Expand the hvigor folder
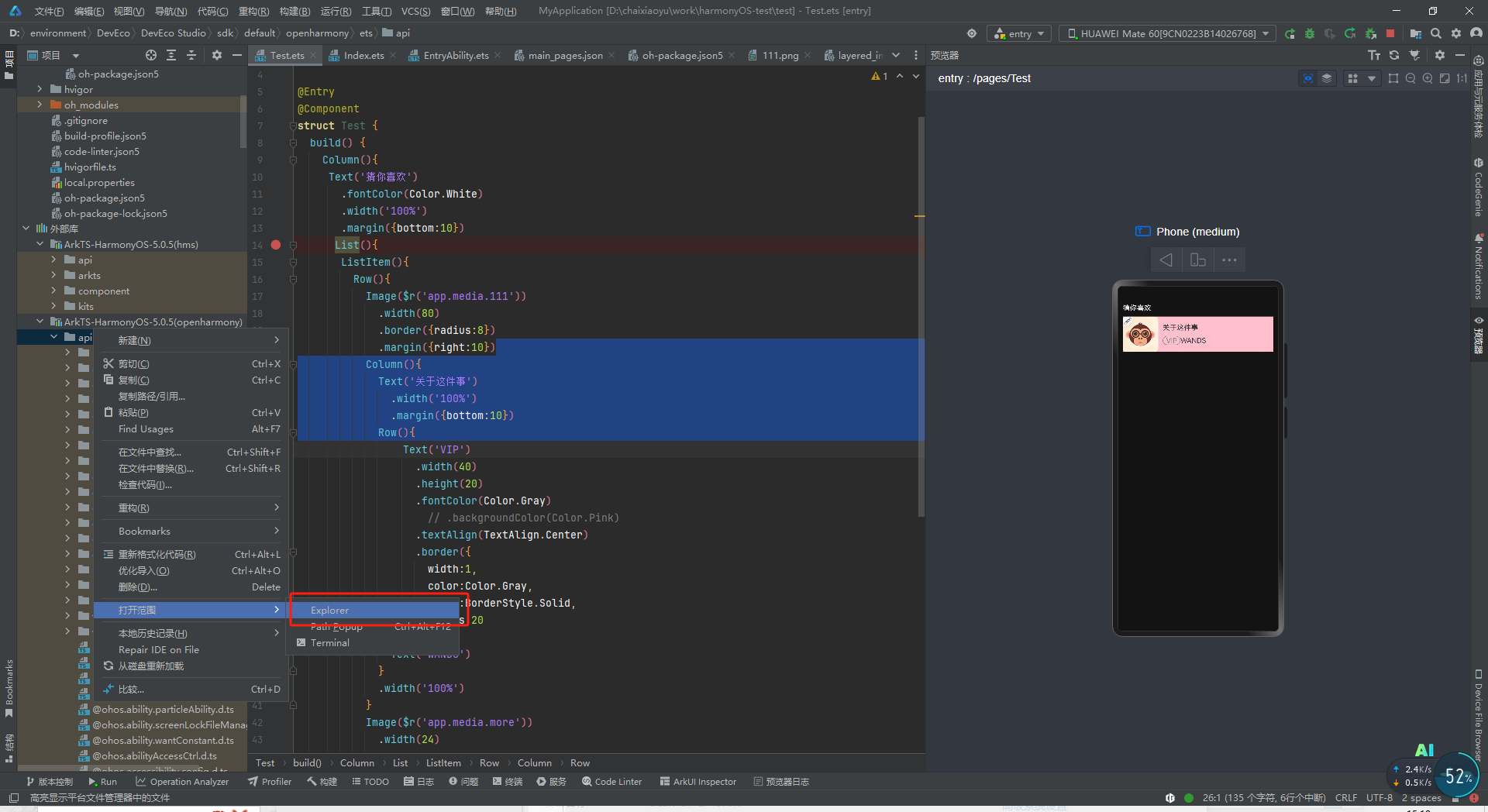 [40, 89]
